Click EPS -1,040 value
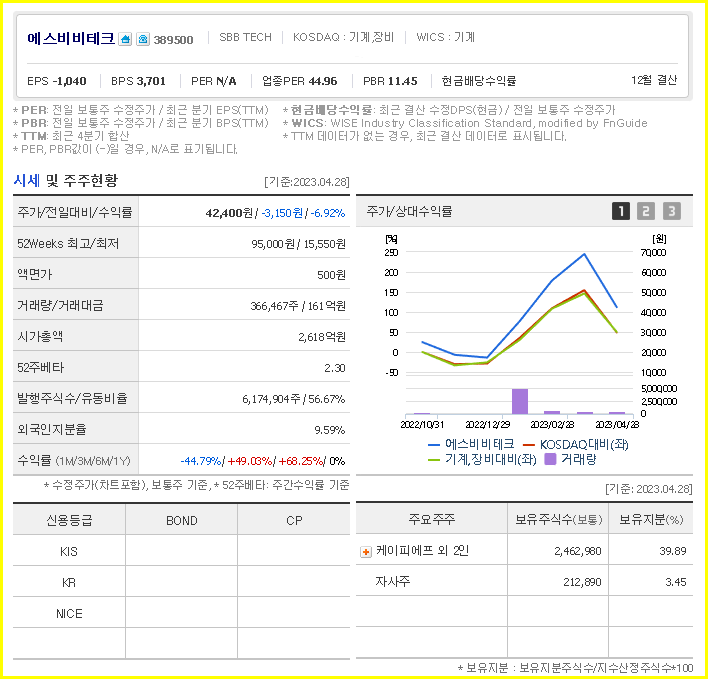 (x=56, y=81)
